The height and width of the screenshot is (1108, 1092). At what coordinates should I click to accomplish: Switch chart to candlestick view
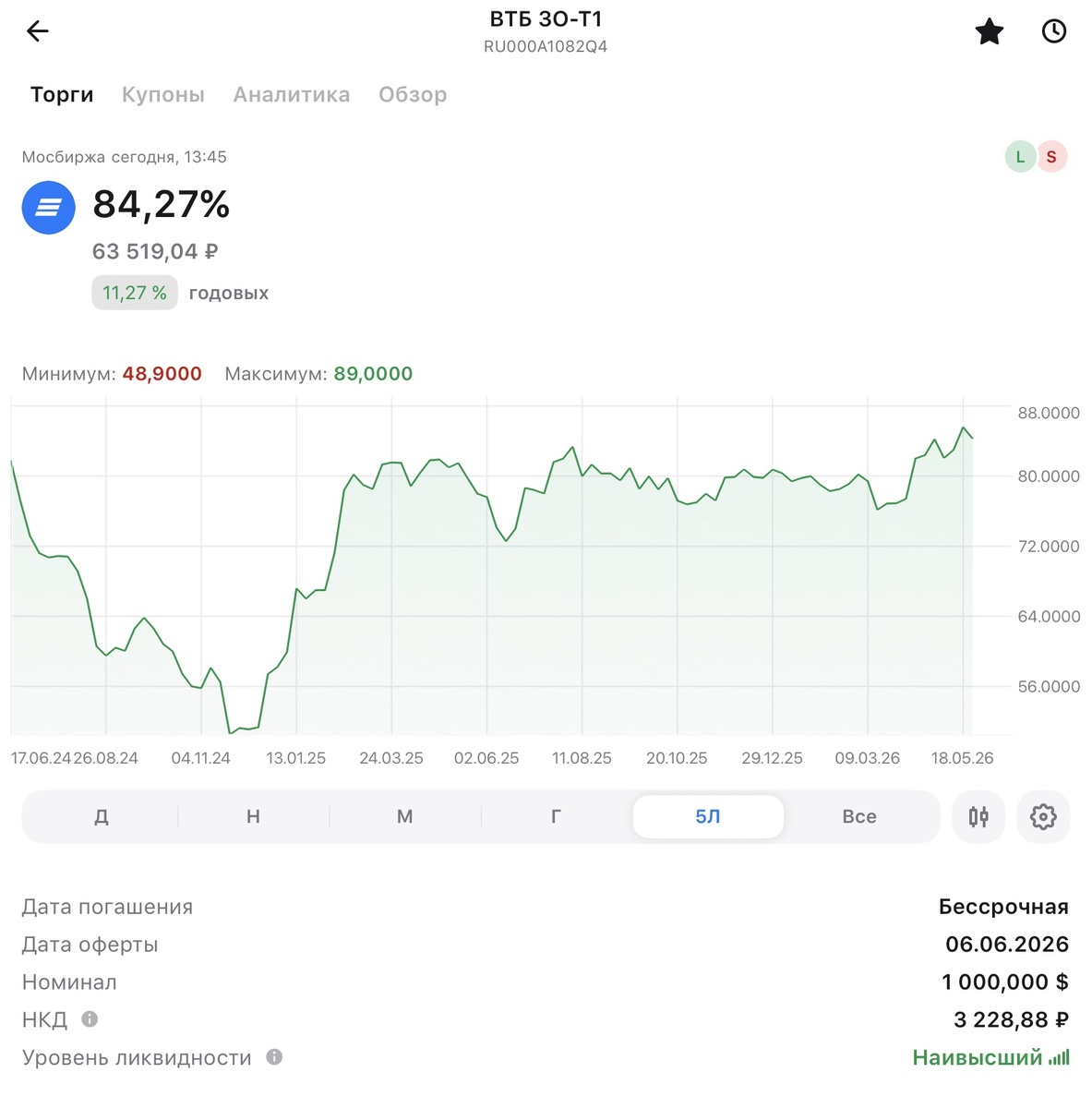point(979,816)
